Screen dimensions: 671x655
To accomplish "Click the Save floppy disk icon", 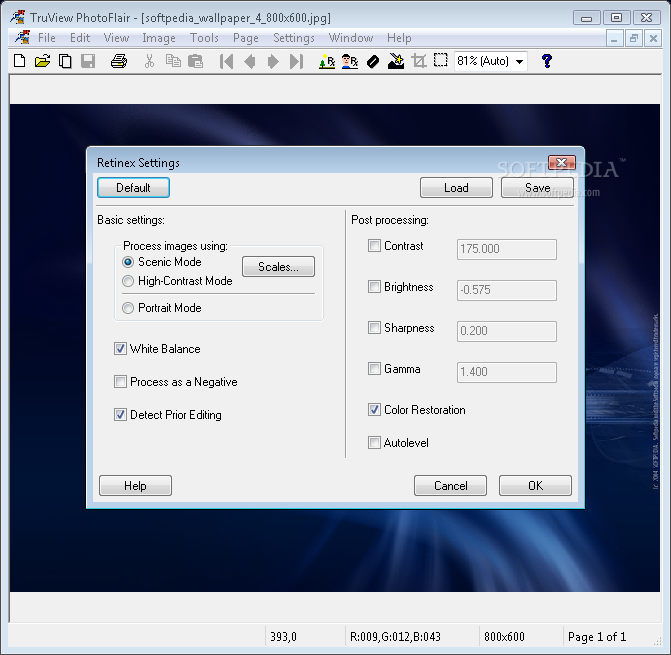I will click(x=88, y=61).
